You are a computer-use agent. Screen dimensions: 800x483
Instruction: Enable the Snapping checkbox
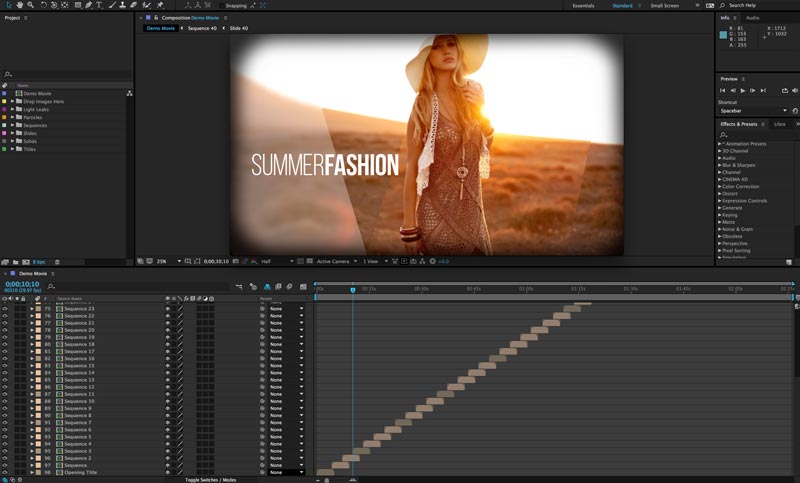(222, 5)
